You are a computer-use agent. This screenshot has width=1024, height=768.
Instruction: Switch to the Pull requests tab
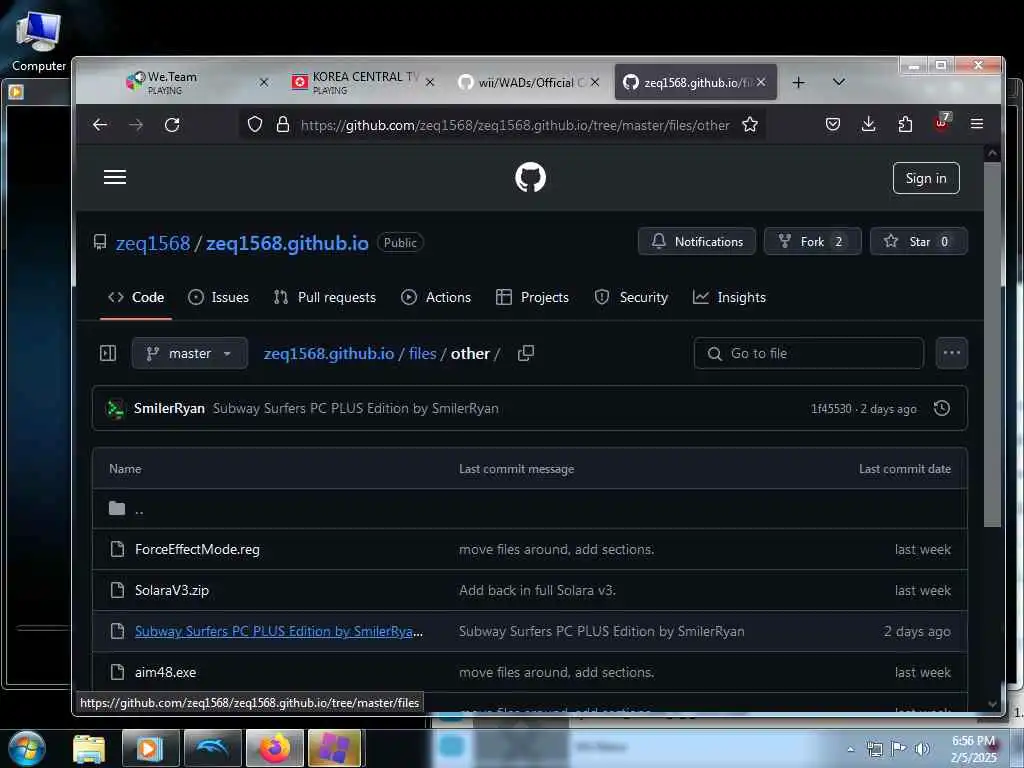click(325, 297)
